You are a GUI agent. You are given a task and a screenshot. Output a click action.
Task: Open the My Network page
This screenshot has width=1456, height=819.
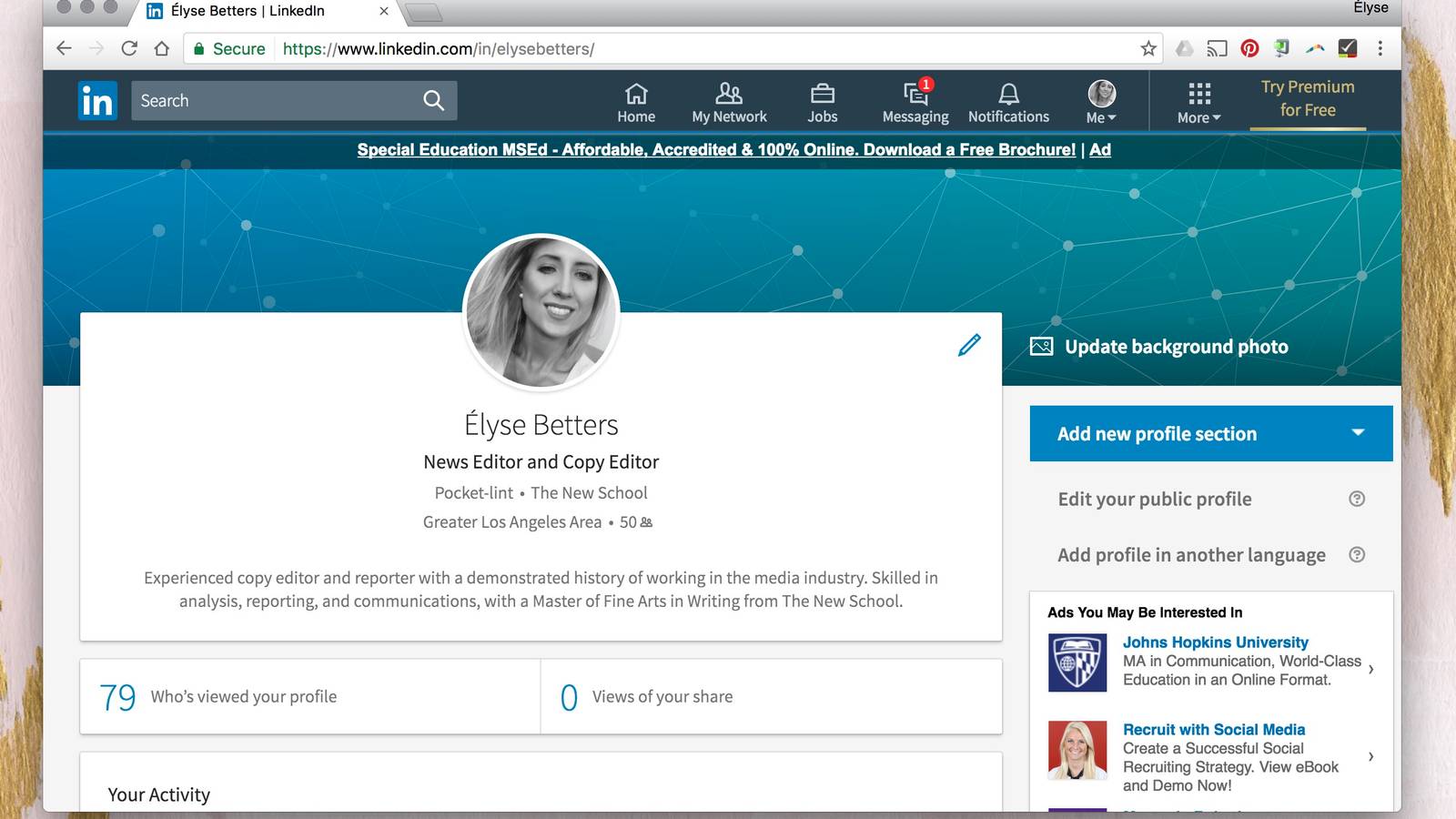point(729,103)
